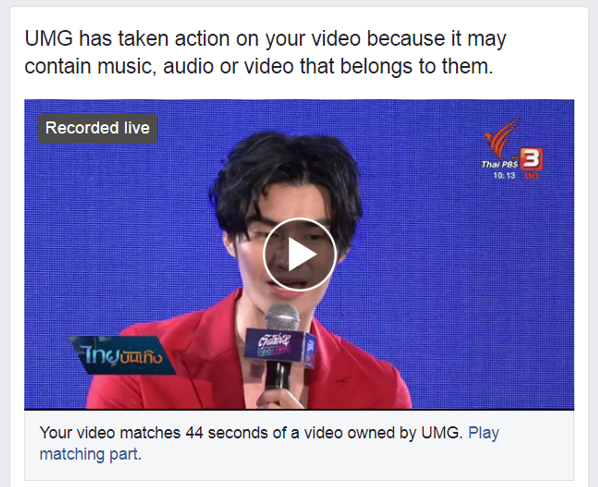Select the 'UMG has taken action' headline
Image resolution: width=598 pixels, height=487 pixels.
[266, 39]
